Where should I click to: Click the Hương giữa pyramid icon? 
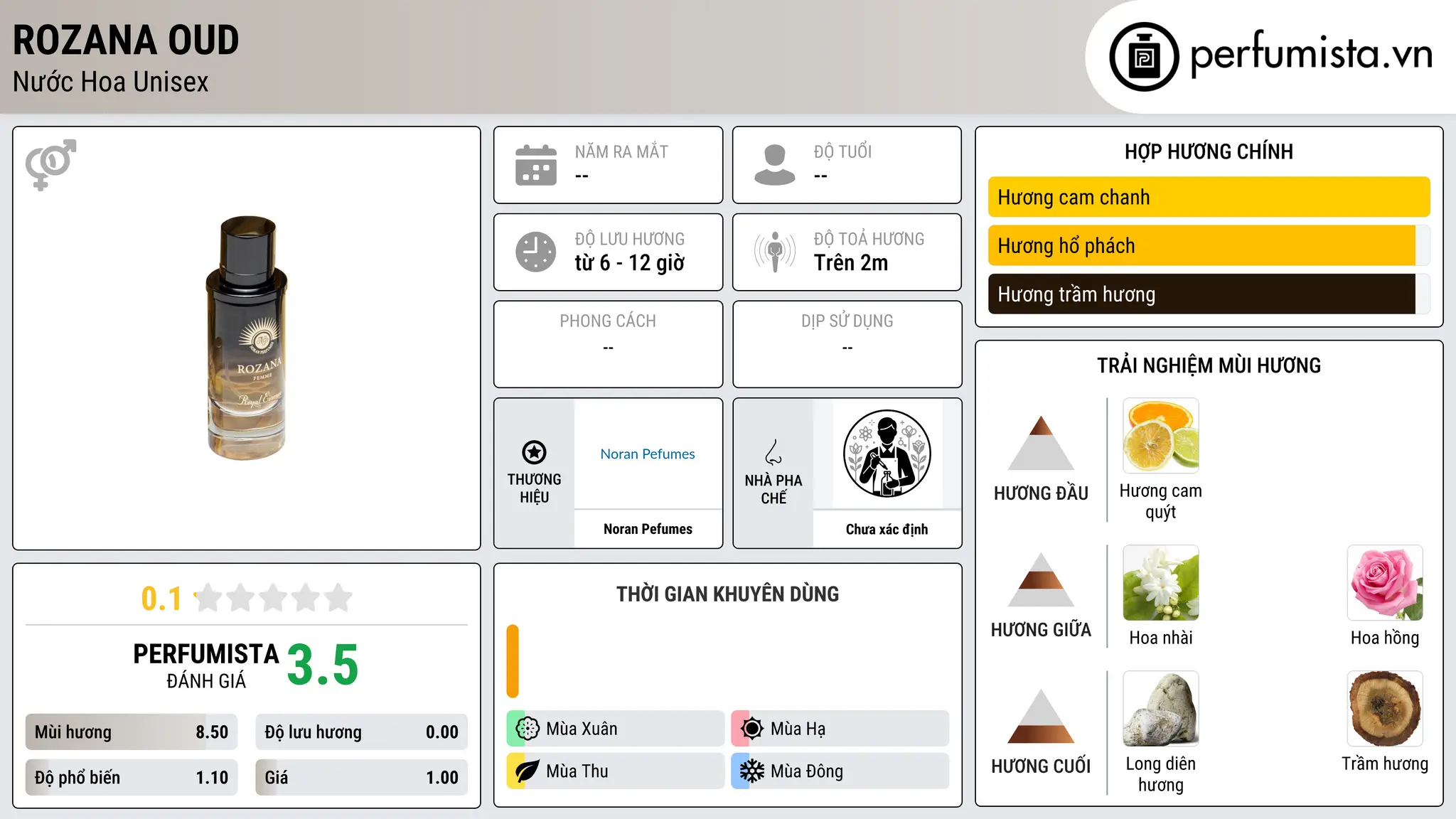coord(1041,580)
